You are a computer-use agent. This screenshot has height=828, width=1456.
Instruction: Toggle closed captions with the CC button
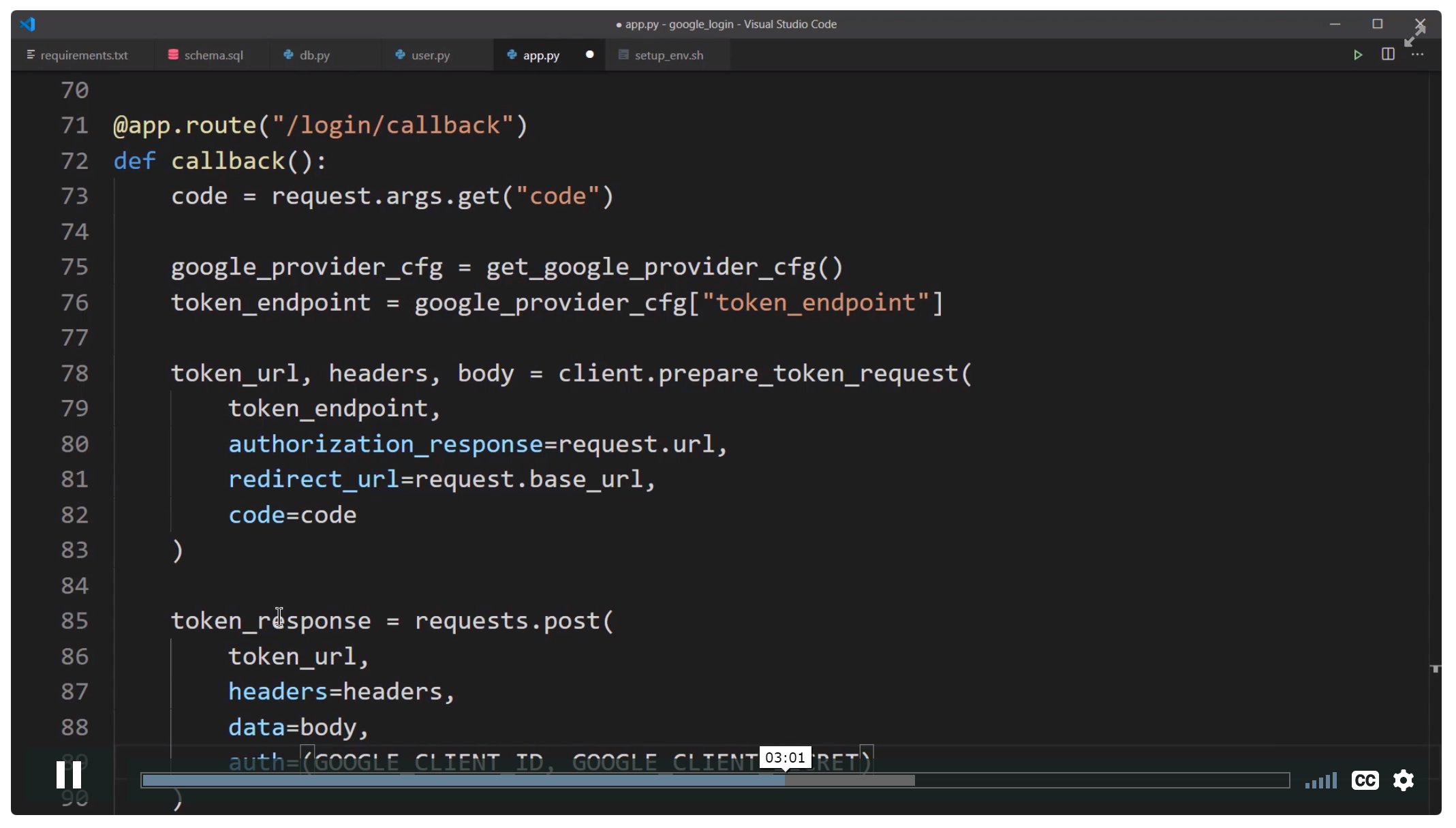1365,780
